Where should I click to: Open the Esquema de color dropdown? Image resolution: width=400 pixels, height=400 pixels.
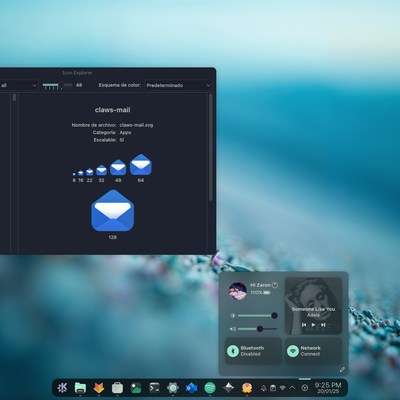click(x=178, y=85)
